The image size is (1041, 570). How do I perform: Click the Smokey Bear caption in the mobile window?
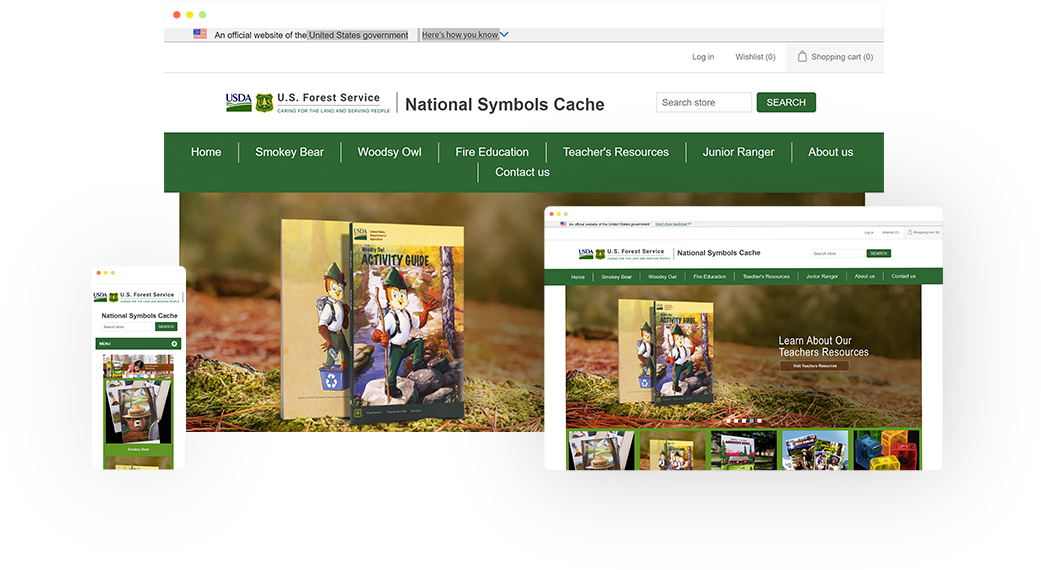pyautogui.click(x=138, y=449)
